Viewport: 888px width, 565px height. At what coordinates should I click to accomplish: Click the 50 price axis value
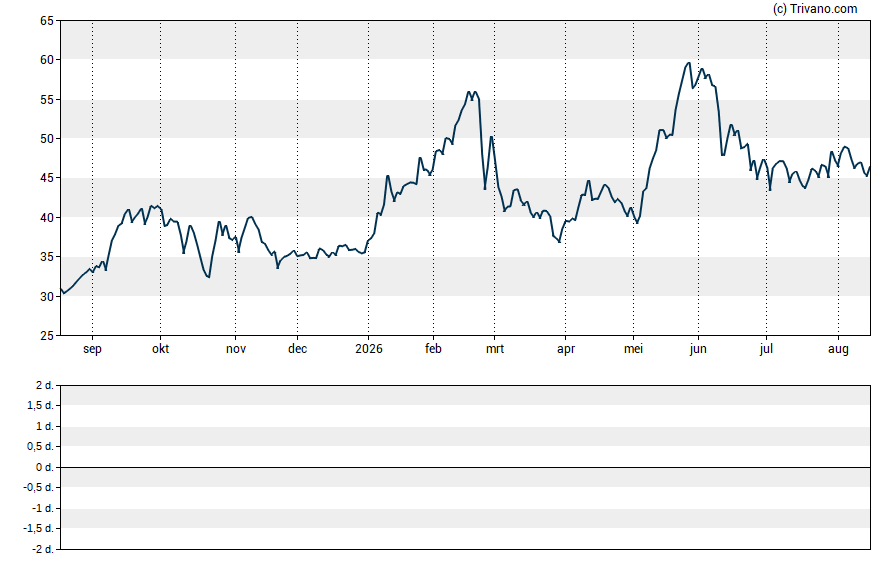click(x=47, y=139)
